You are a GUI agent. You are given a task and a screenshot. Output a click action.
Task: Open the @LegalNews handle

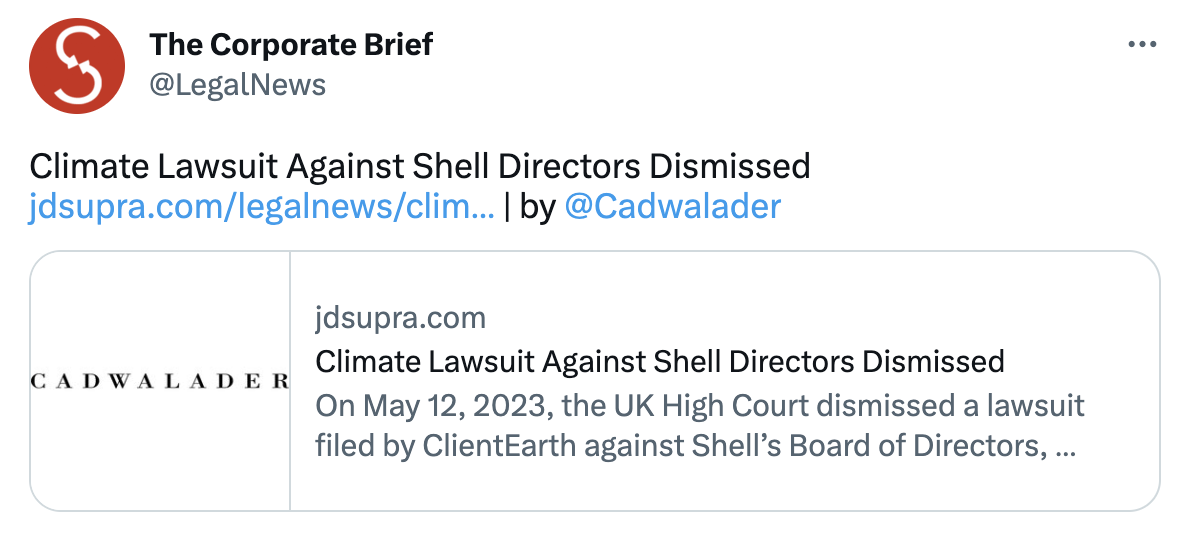click(237, 85)
